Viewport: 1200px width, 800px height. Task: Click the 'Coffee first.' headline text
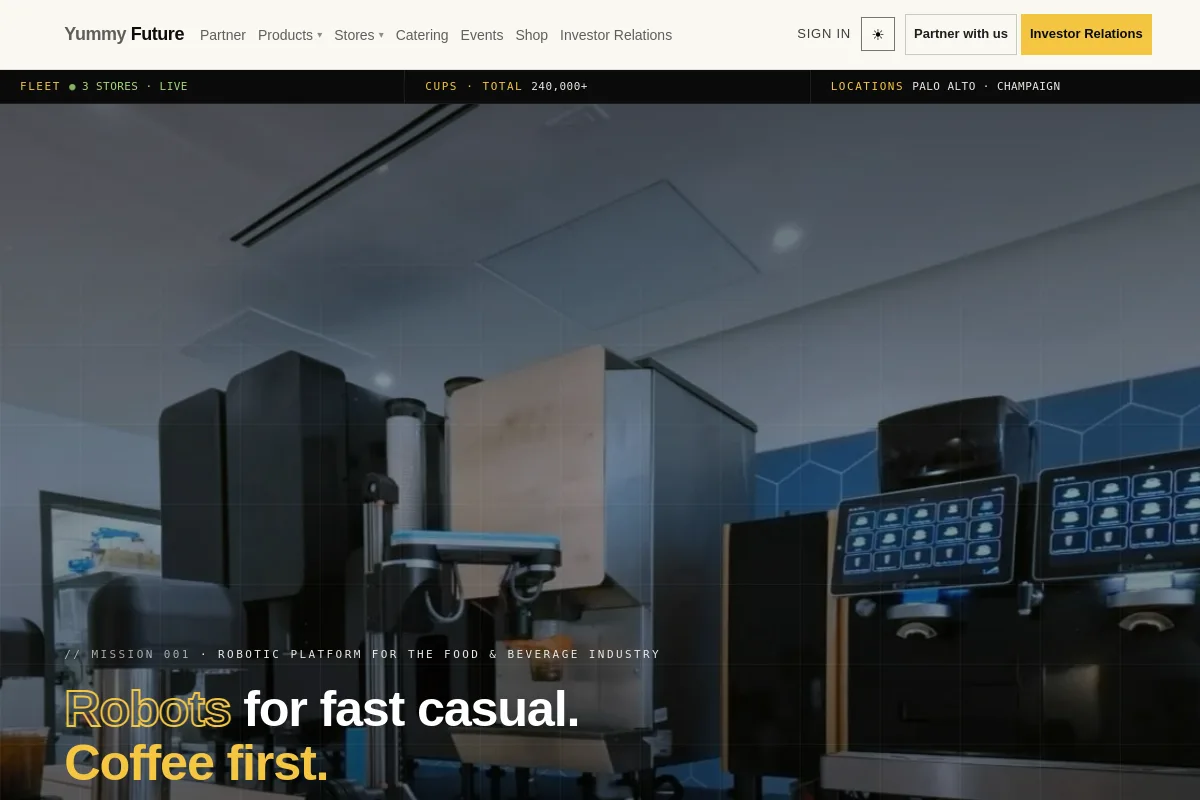(196, 763)
